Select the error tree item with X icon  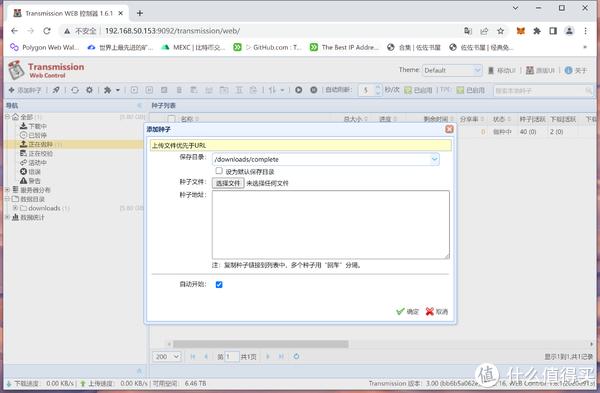pyautogui.click(x=30, y=172)
